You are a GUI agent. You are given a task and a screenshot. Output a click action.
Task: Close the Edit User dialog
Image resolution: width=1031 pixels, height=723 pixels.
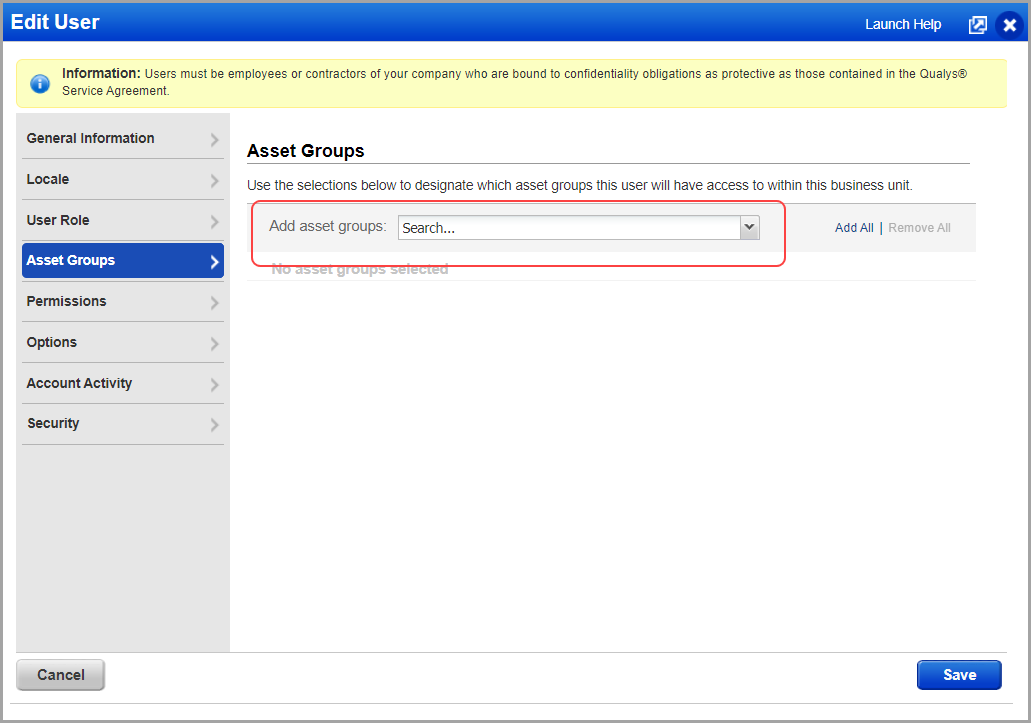[x=1009, y=25]
